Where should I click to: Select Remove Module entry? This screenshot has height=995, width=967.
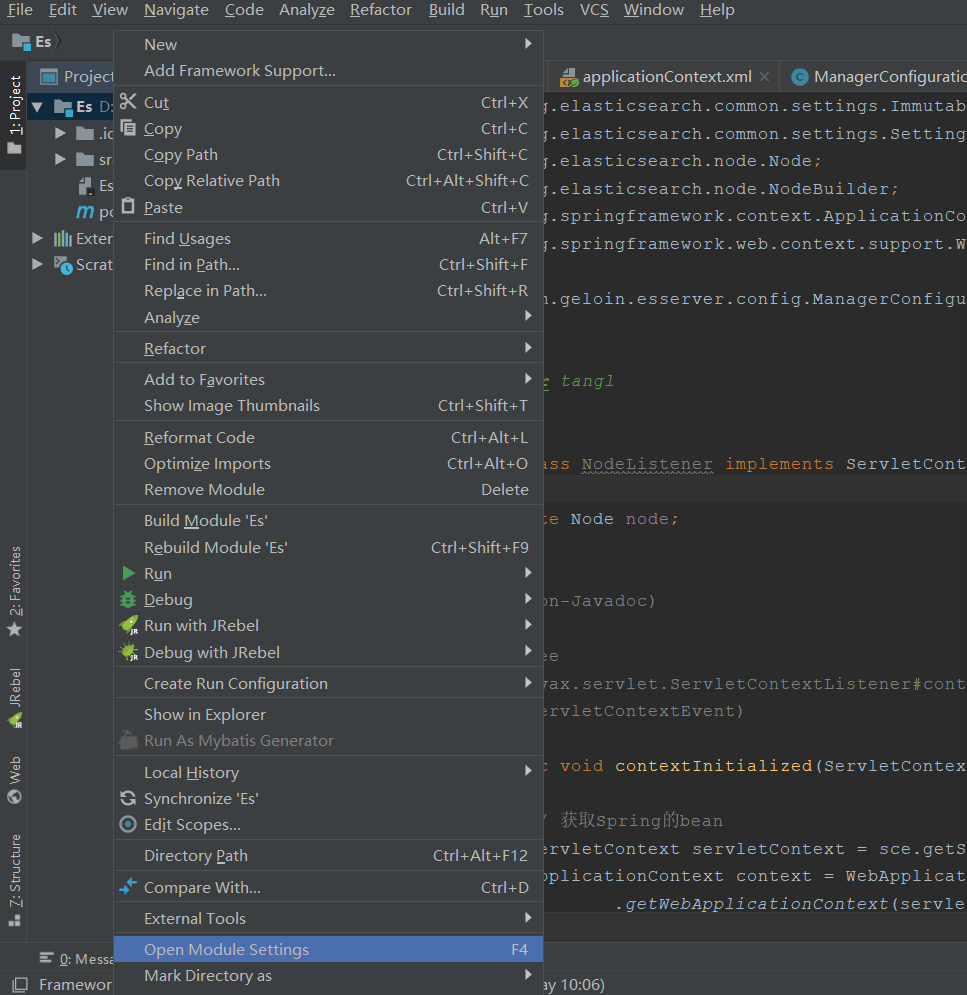coord(328,489)
